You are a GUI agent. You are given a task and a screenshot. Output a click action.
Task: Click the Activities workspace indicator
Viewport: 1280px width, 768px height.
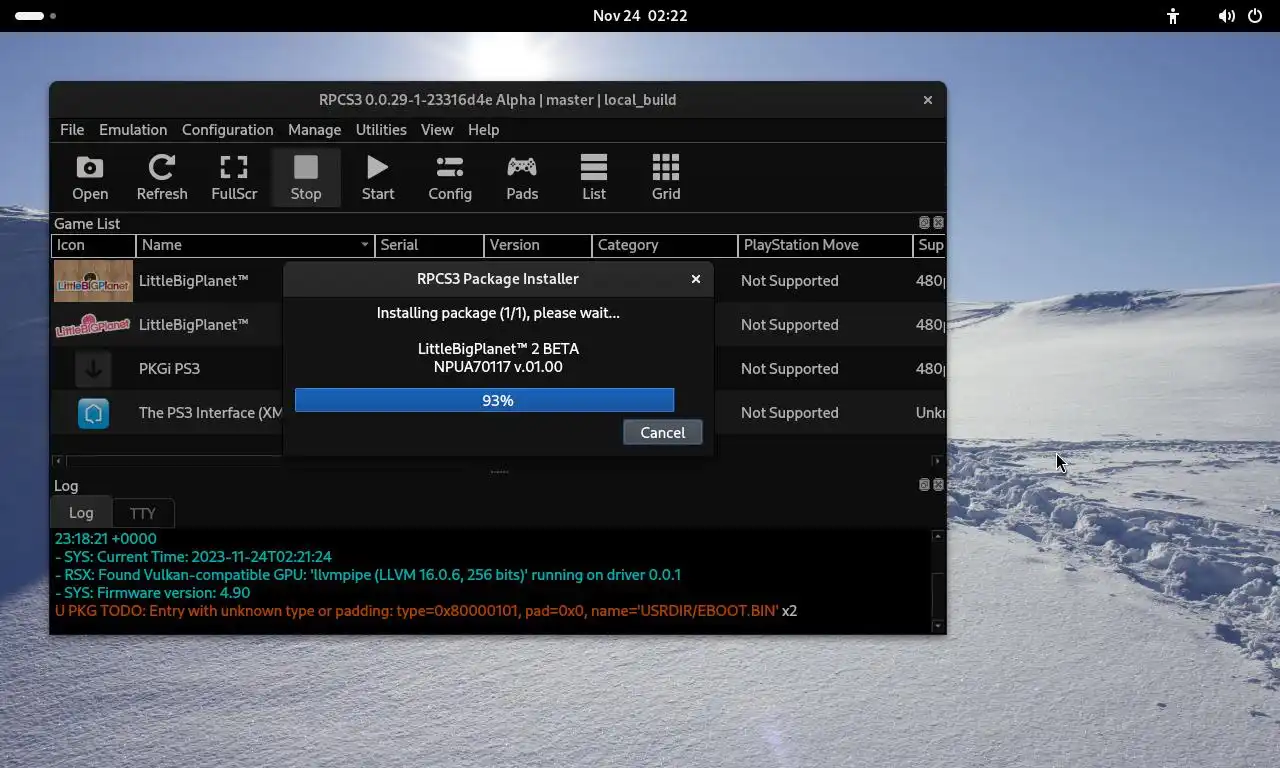tap(35, 16)
